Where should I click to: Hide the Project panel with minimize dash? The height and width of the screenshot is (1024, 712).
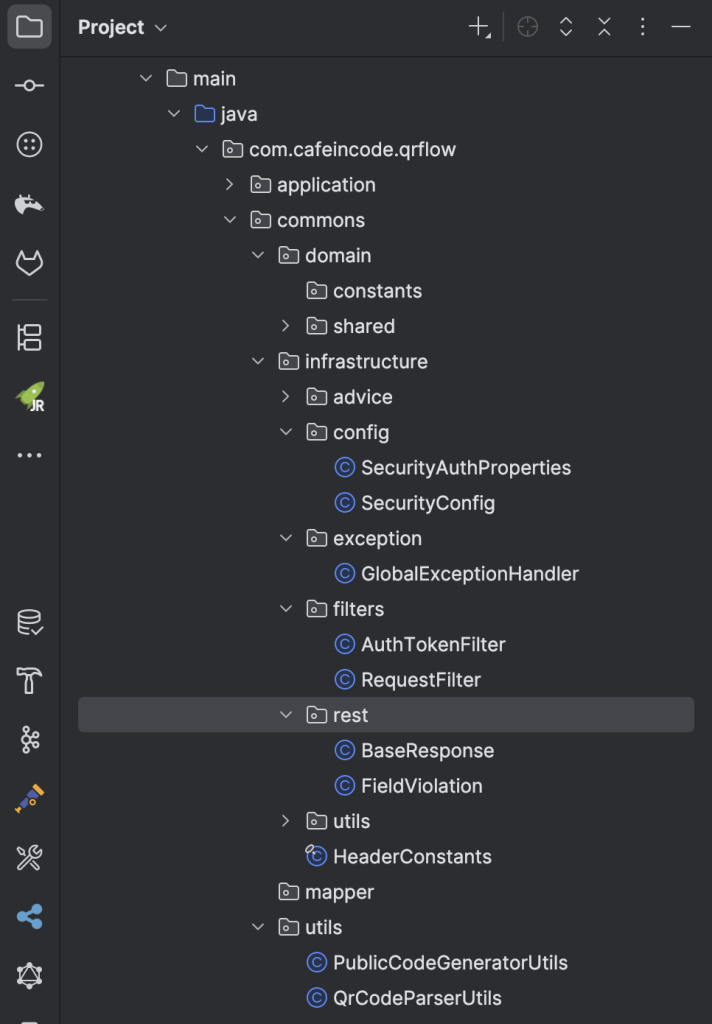click(x=681, y=28)
